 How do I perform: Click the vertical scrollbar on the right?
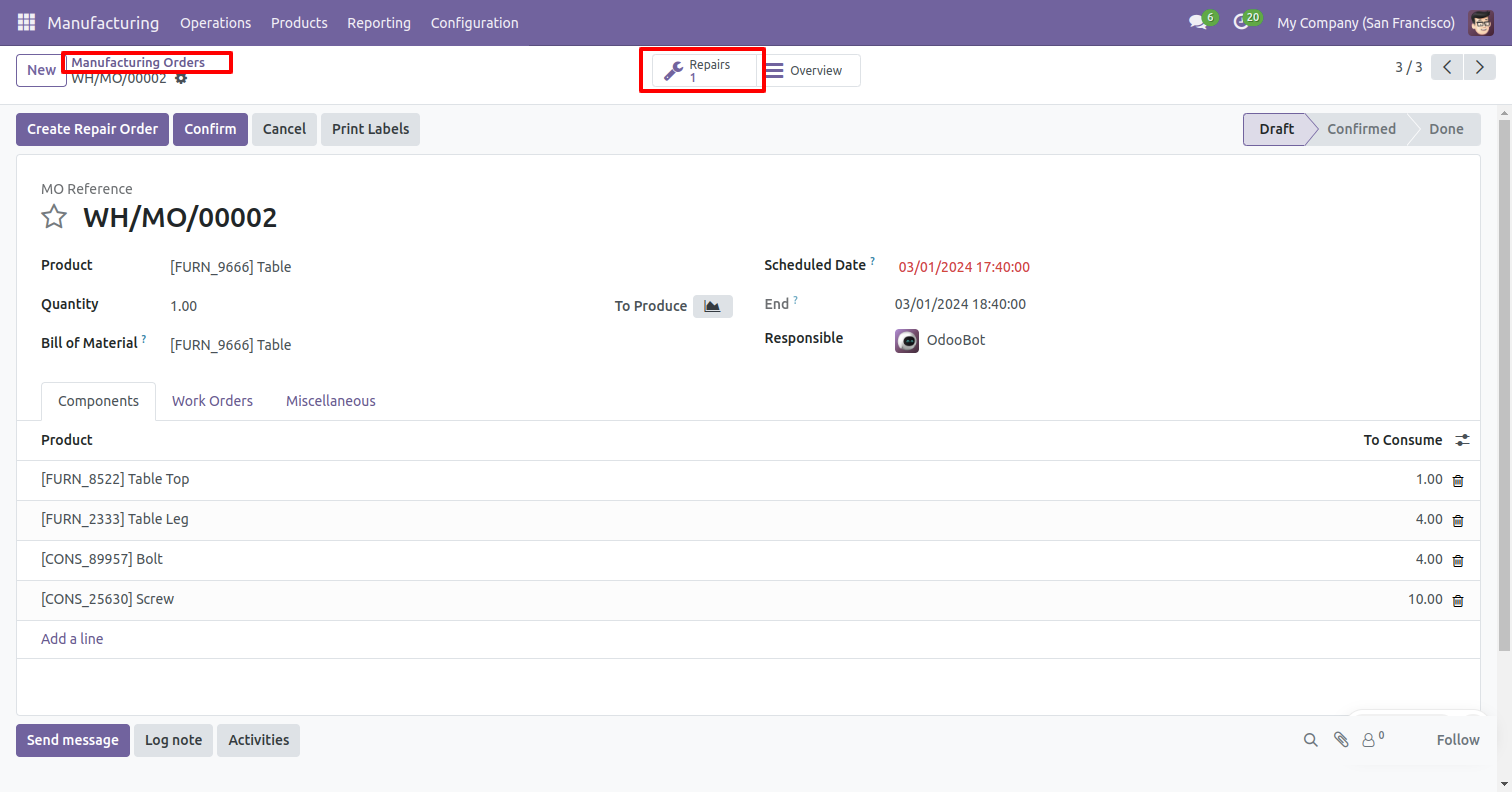[x=1503, y=380]
